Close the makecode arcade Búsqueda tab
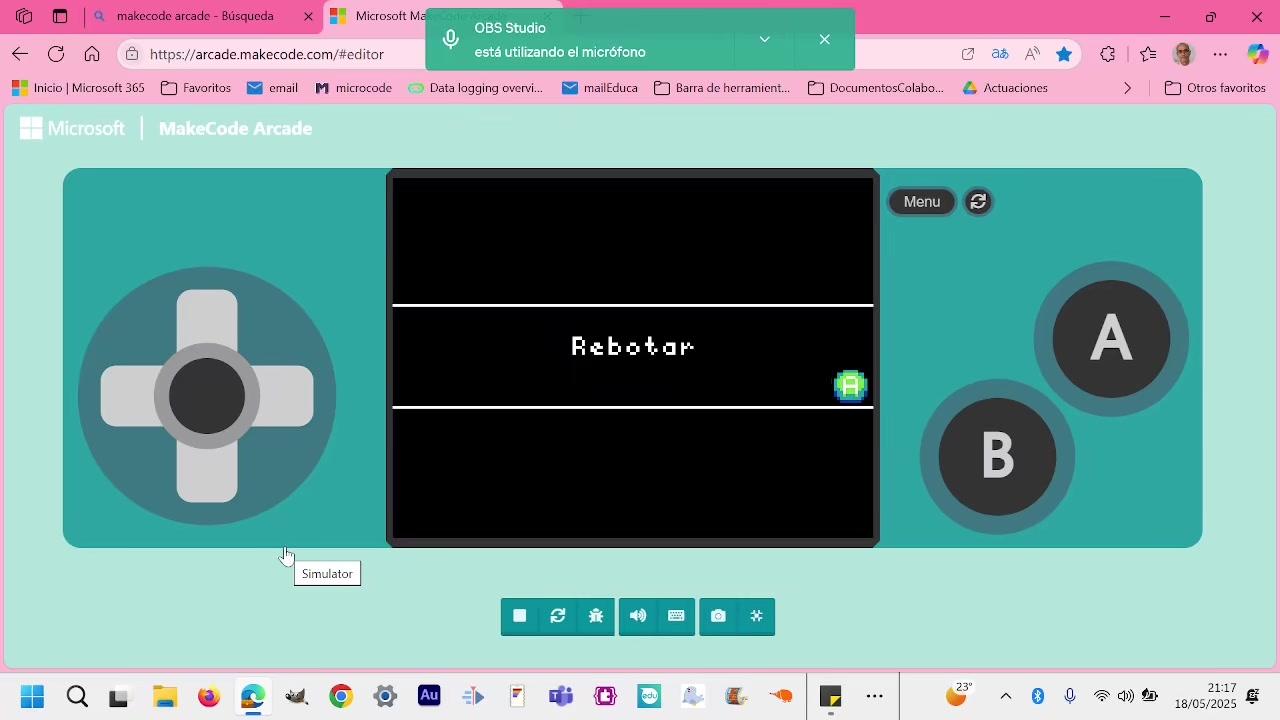Image resolution: width=1280 pixels, height=720 pixels. [308, 16]
